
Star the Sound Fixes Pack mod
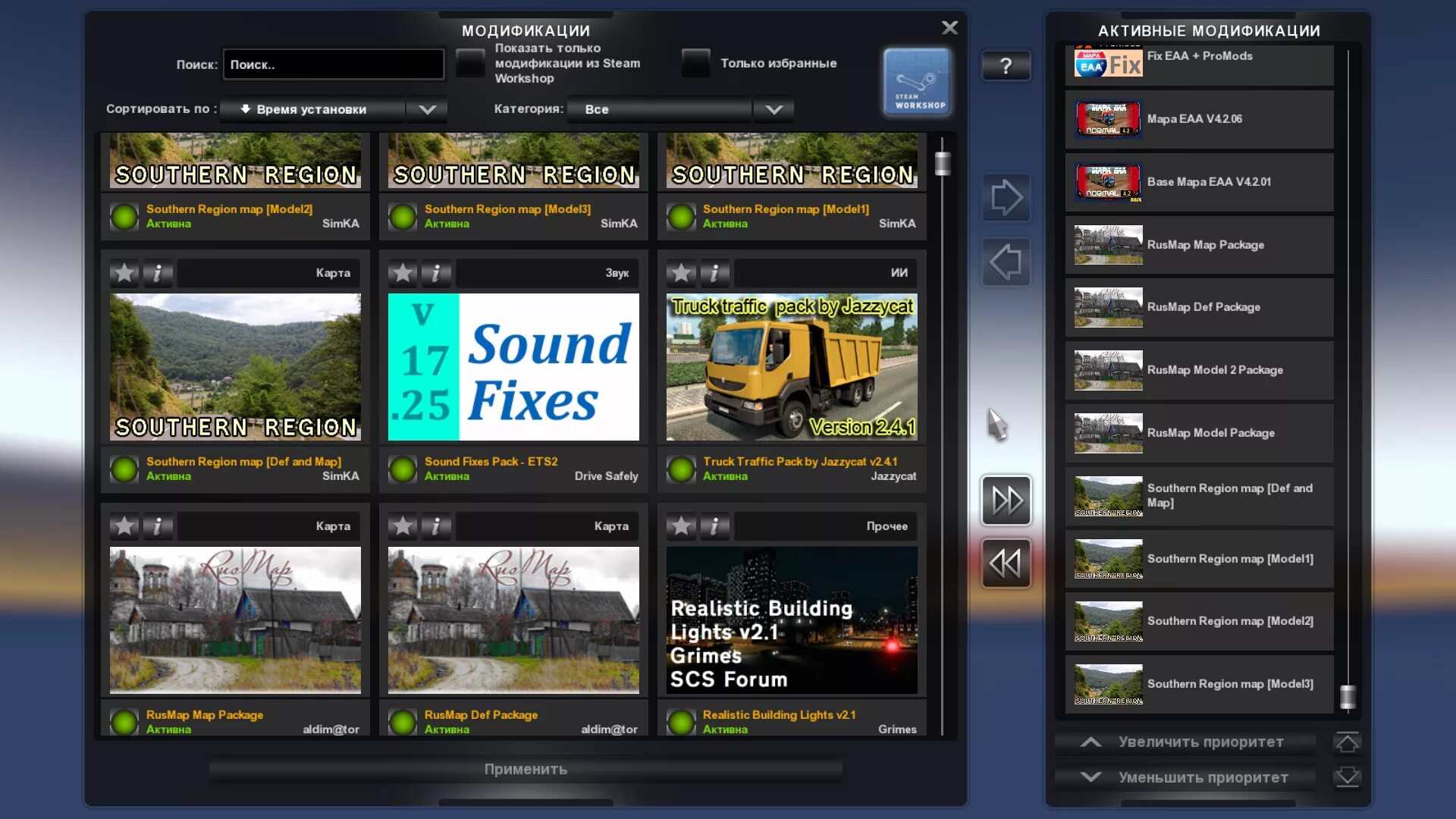pyautogui.click(x=403, y=273)
